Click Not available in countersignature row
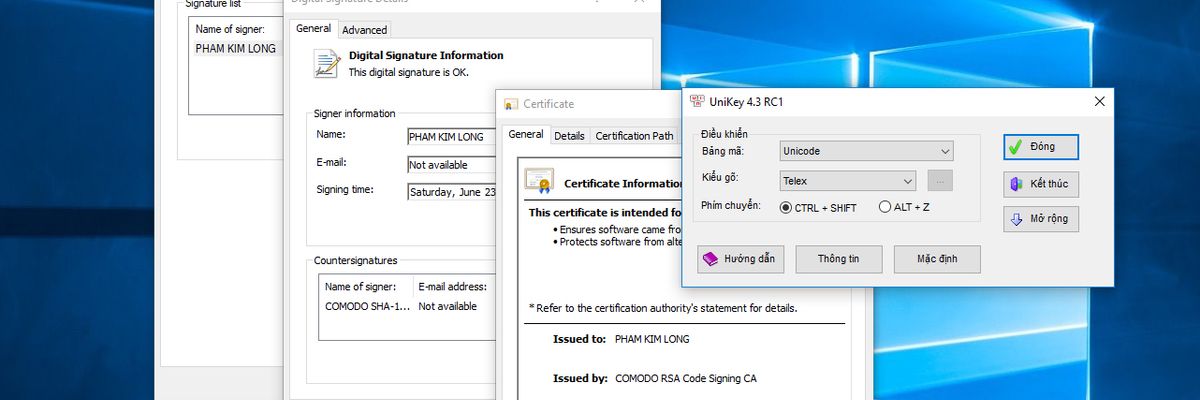Image resolution: width=1200 pixels, height=400 pixels. (x=447, y=306)
